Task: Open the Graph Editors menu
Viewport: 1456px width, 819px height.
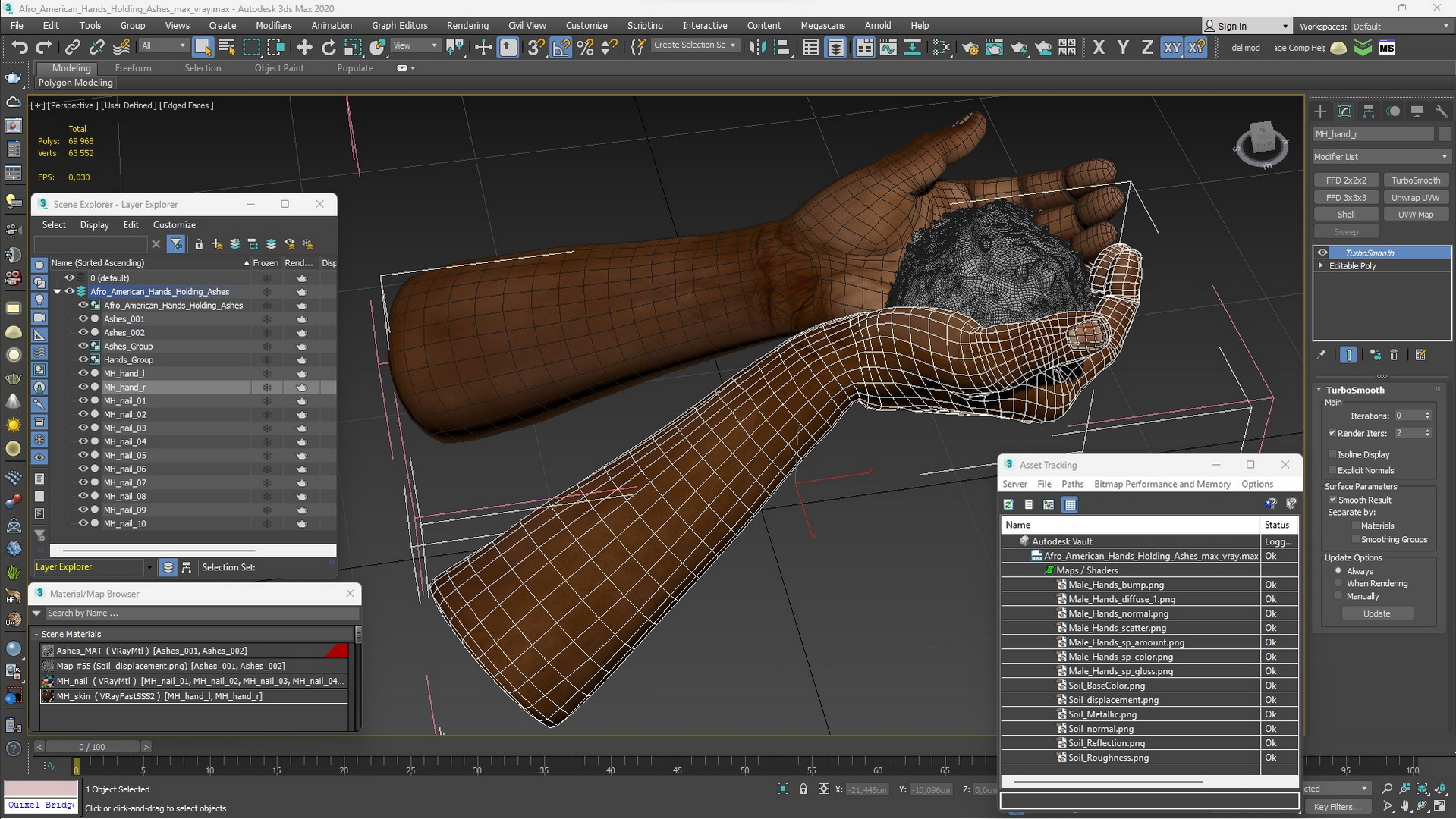Action: (400, 25)
